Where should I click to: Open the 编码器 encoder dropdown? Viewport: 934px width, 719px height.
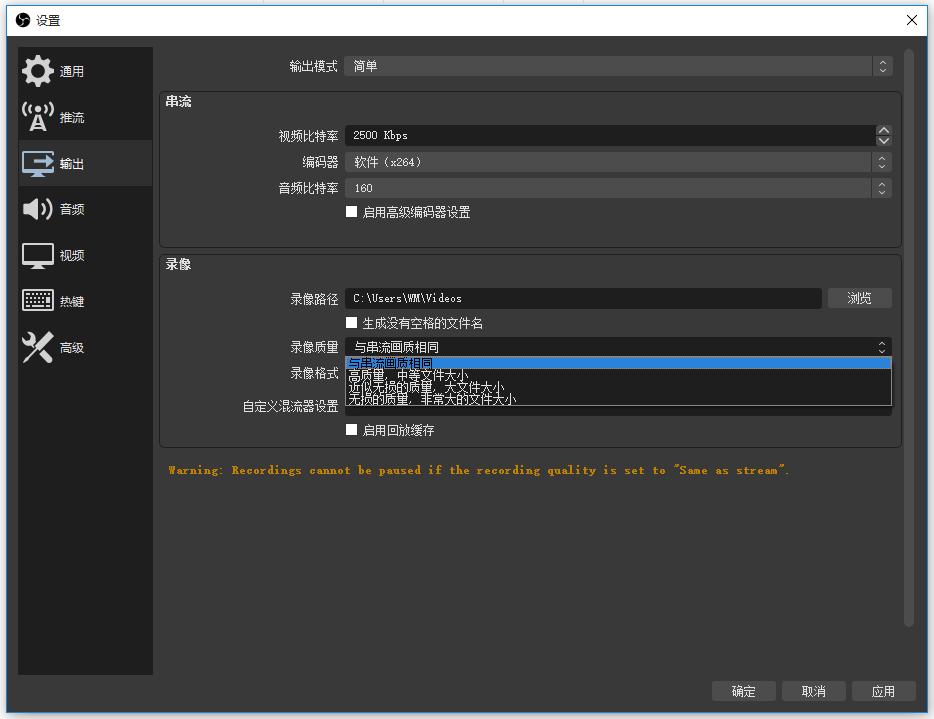click(x=617, y=162)
